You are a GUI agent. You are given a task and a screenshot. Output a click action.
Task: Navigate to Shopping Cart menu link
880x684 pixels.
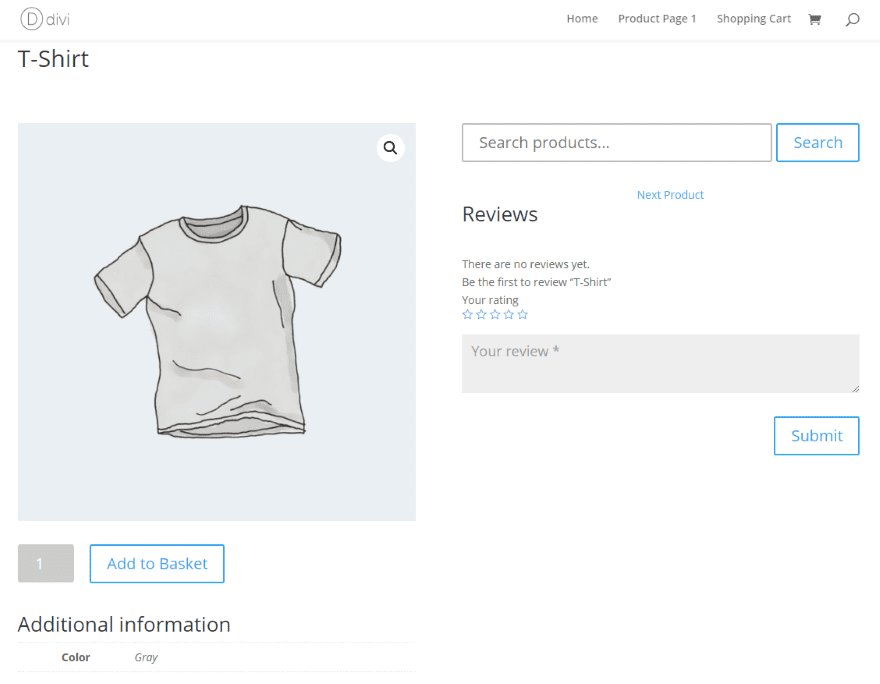pyautogui.click(x=753, y=19)
